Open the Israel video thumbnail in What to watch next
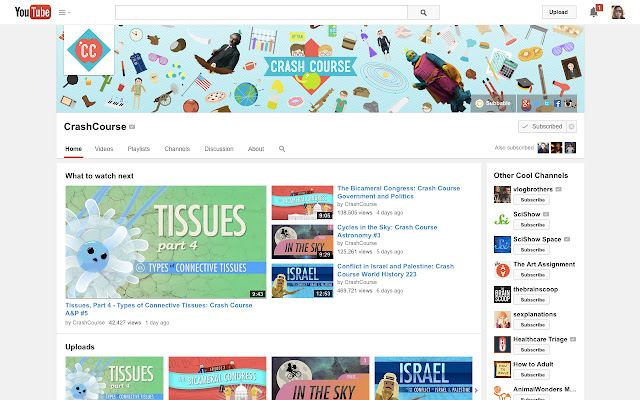The width and height of the screenshot is (640, 400). [x=302, y=281]
